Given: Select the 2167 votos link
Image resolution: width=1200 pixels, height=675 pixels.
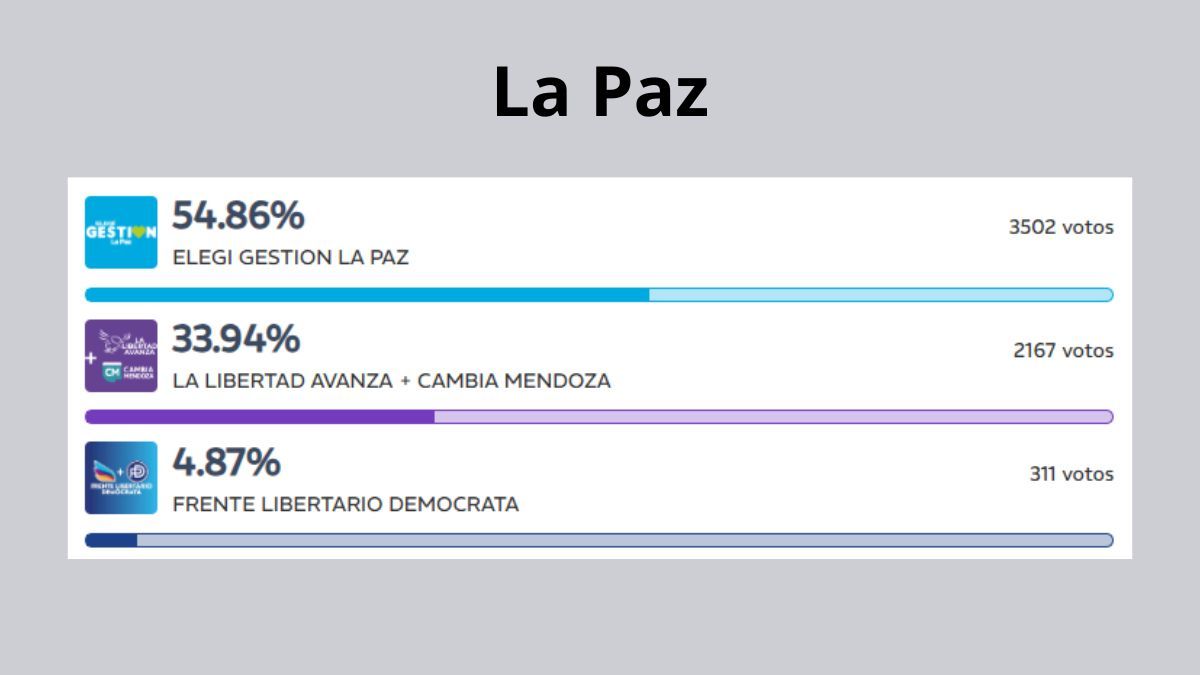Looking at the screenshot, I should (x=1063, y=351).
